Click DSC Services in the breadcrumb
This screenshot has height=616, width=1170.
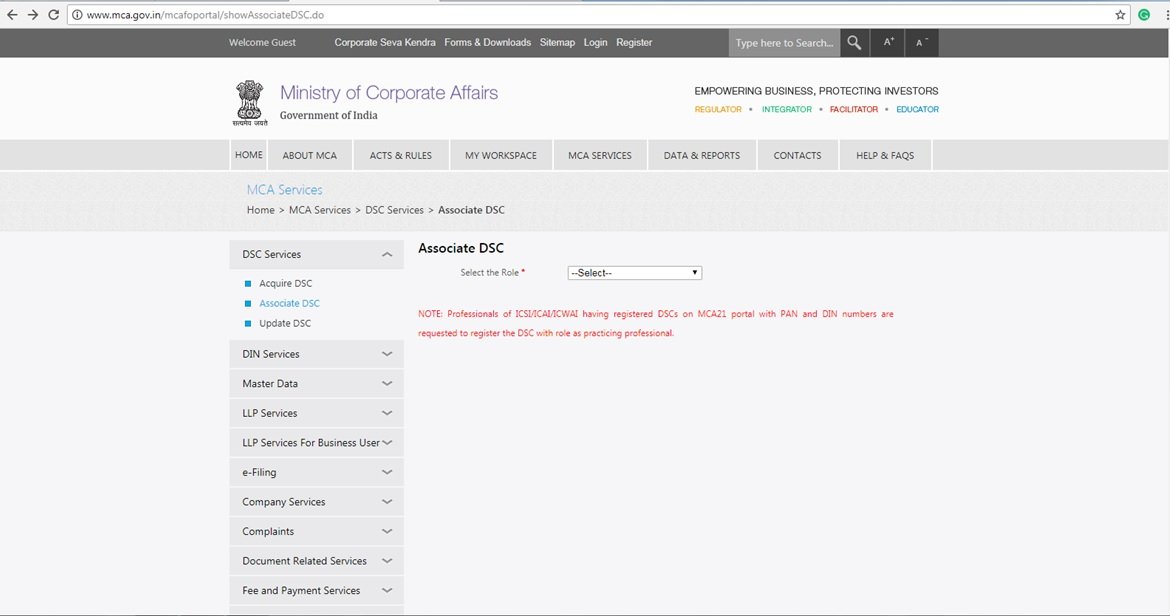coord(394,210)
